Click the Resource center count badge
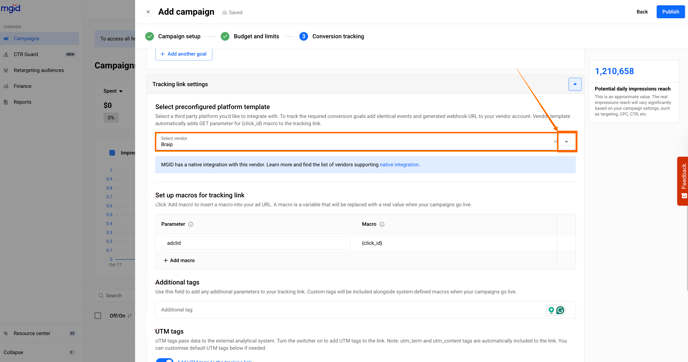 click(x=72, y=333)
